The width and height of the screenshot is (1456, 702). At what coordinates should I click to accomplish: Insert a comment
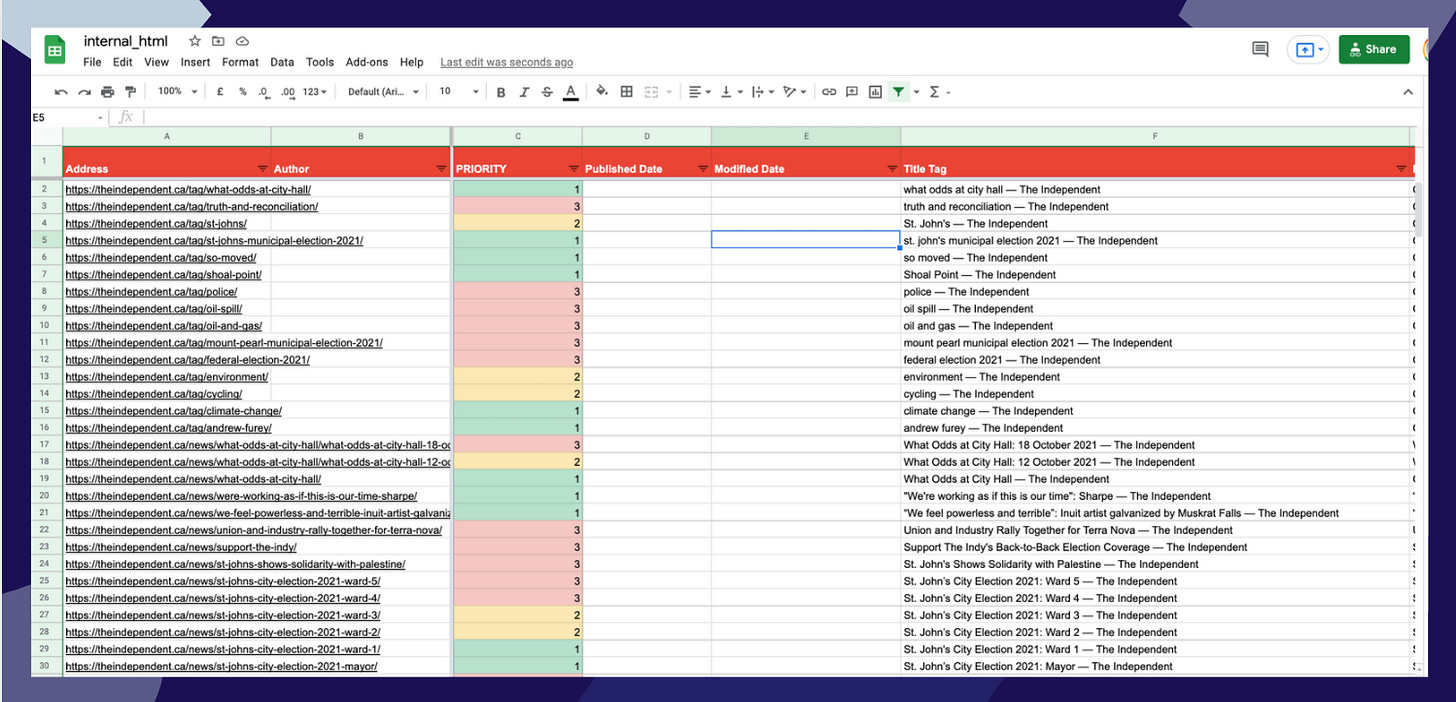tap(852, 92)
